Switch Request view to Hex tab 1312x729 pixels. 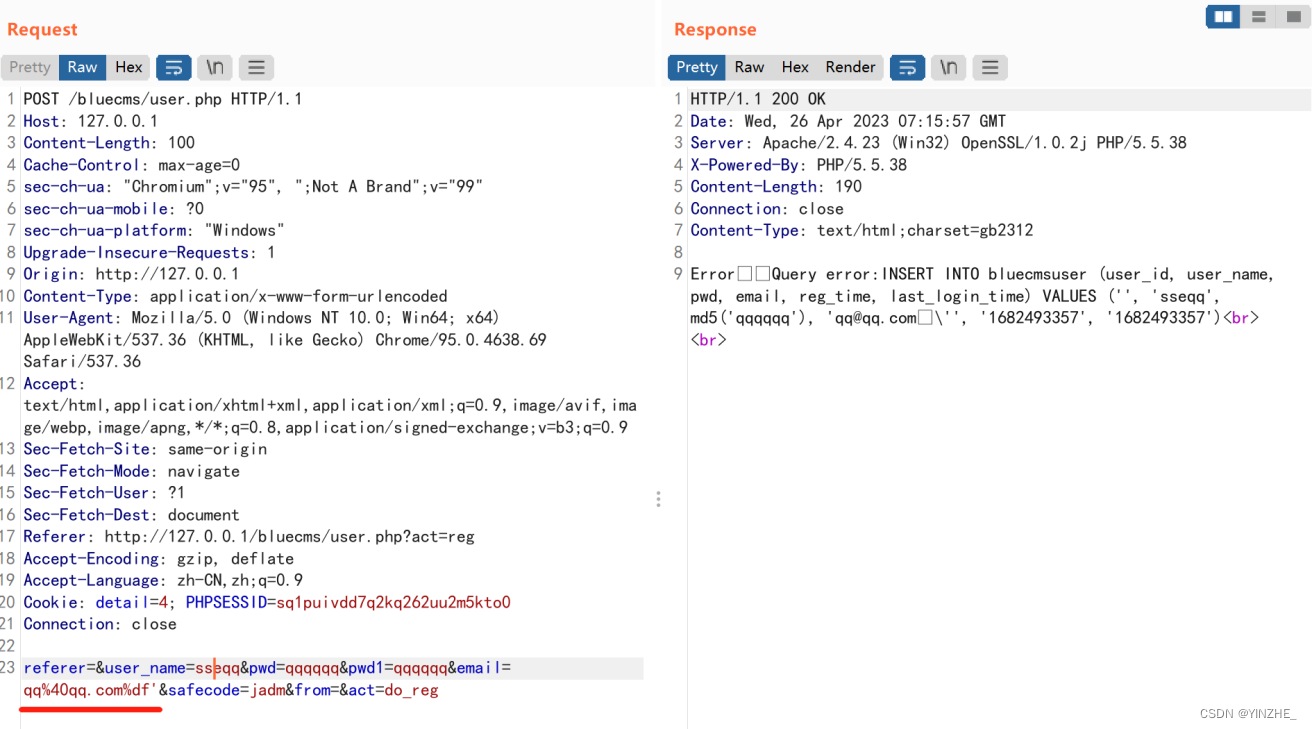point(129,67)
